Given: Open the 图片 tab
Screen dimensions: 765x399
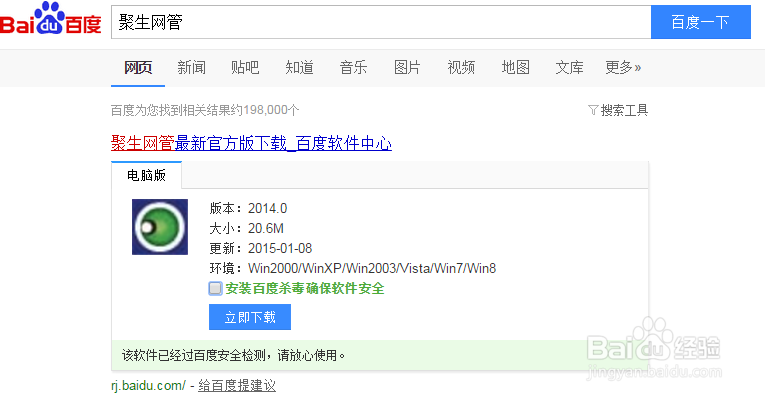Looking at the screenshot, I should tap(407, 67).
